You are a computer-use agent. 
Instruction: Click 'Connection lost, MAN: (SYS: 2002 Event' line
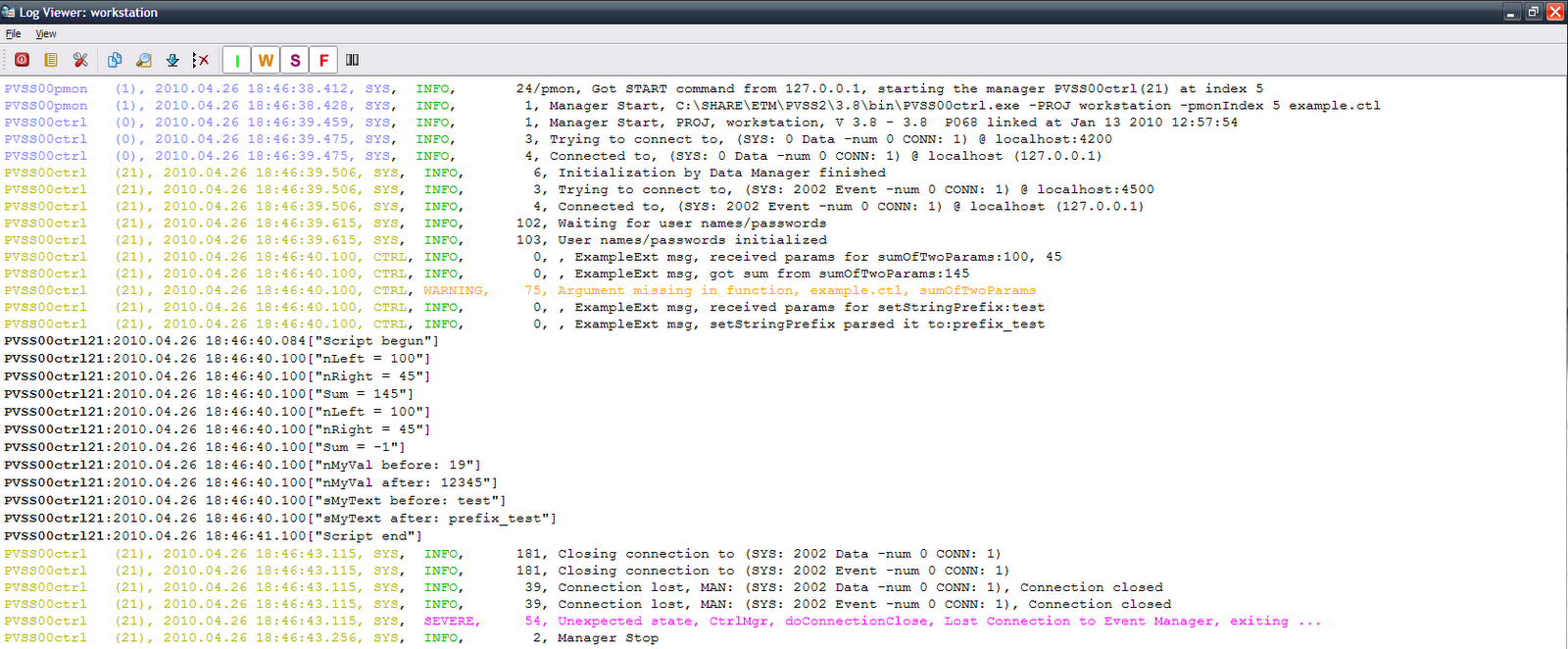pyautogui.click(x=588, y=604)
